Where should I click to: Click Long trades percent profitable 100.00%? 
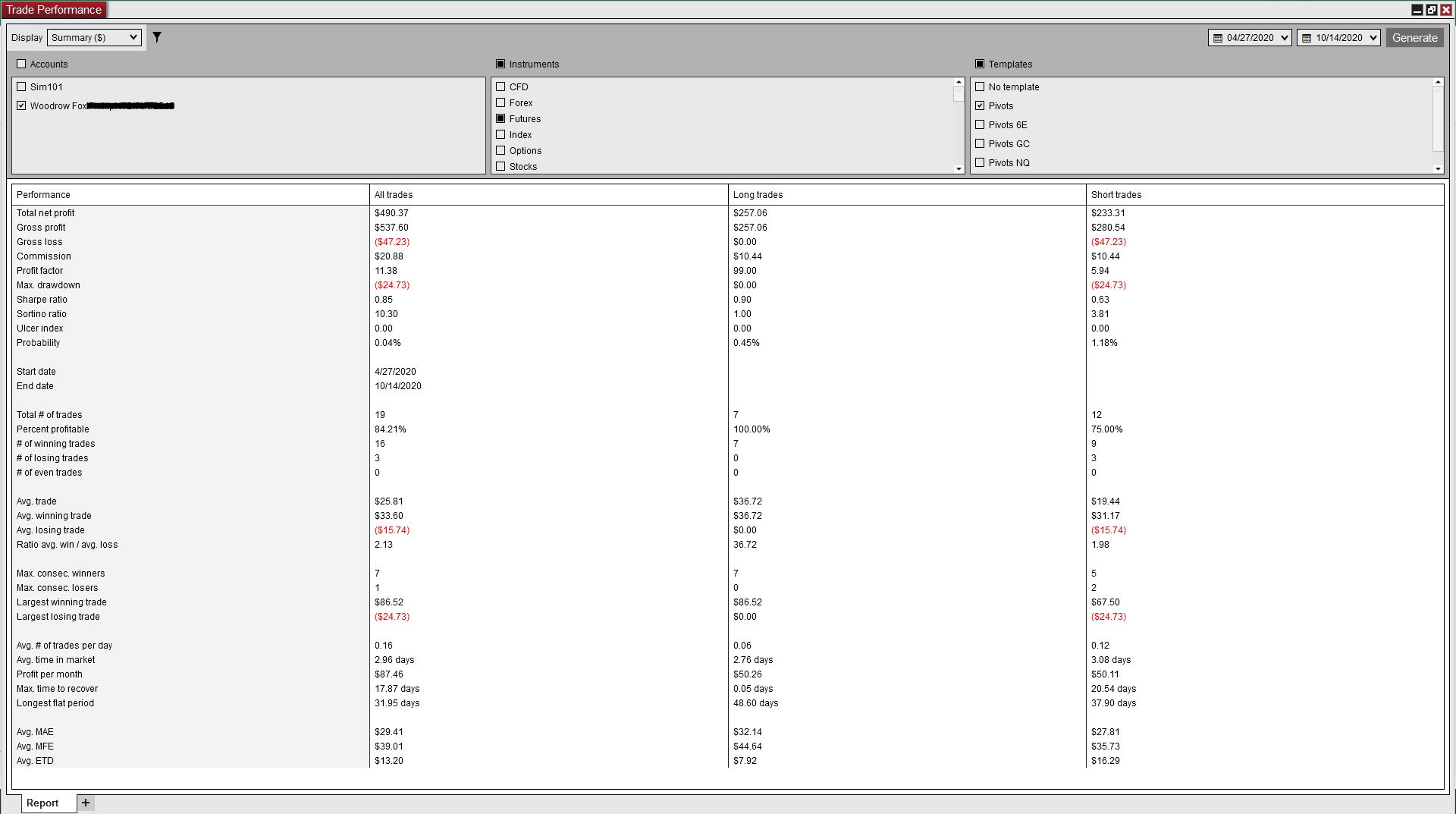(x=752, y=429)
